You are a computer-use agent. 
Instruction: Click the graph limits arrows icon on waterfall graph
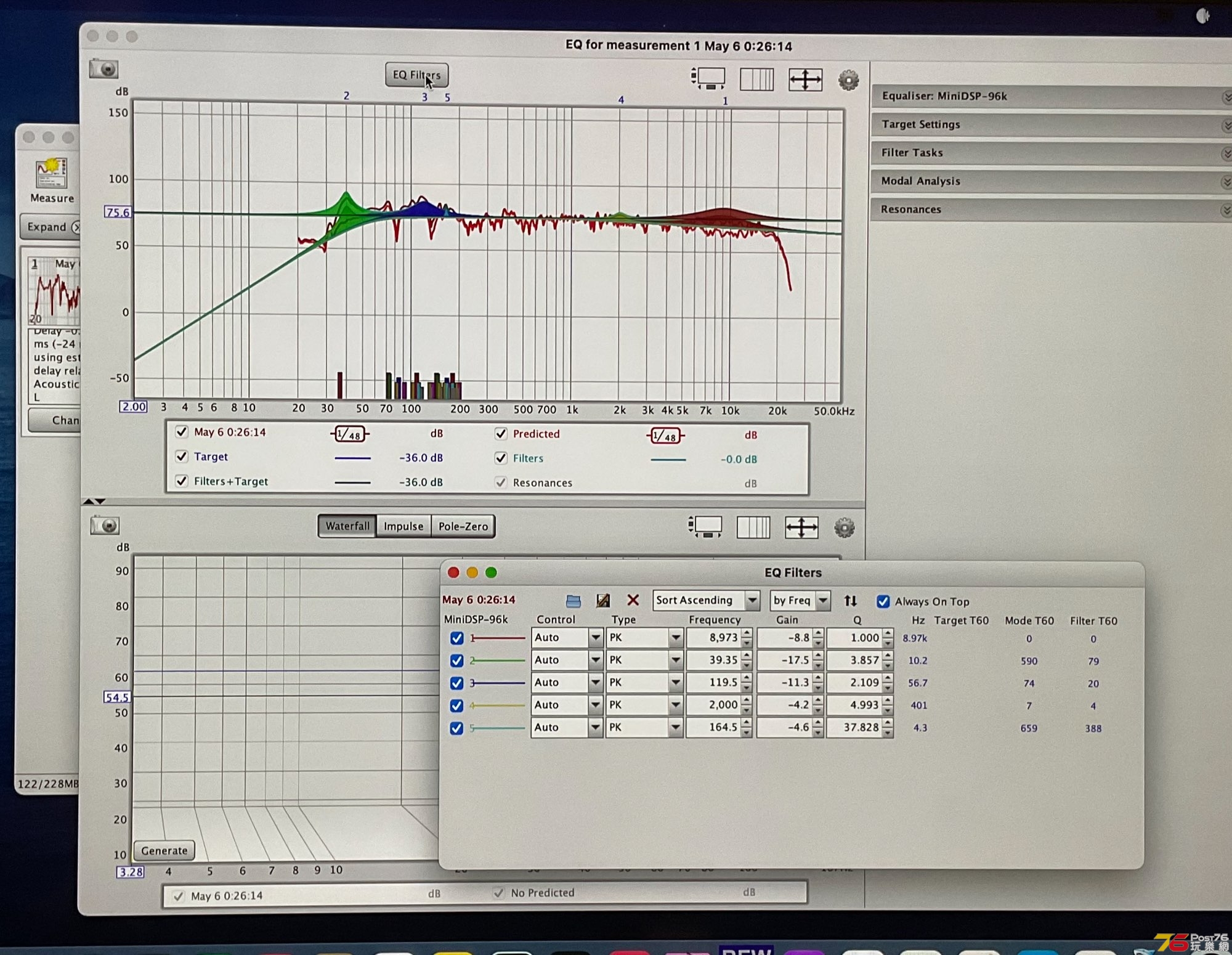click(801, 527)
